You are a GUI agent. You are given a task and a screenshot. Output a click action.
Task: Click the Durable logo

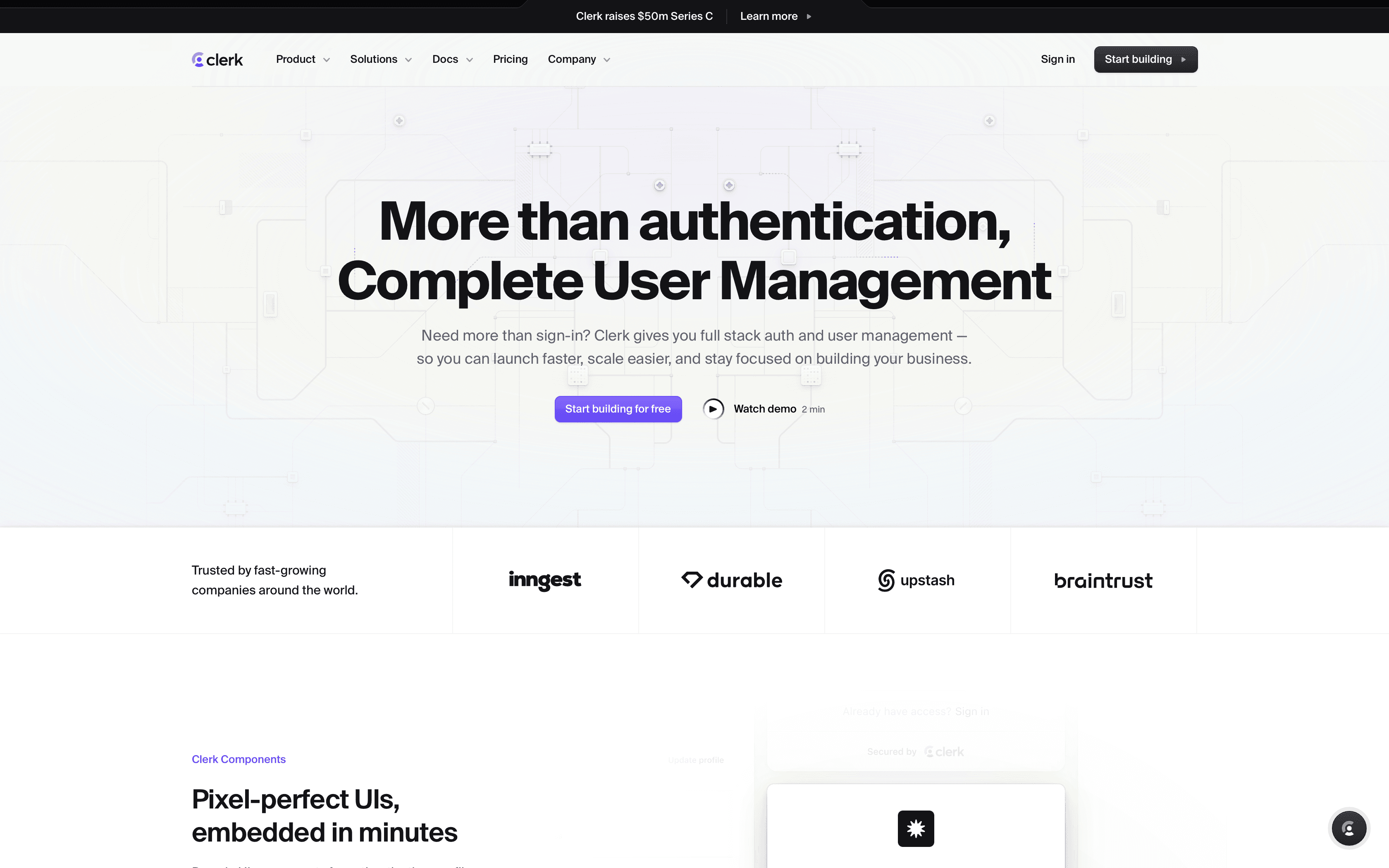[x=732, y=580]
